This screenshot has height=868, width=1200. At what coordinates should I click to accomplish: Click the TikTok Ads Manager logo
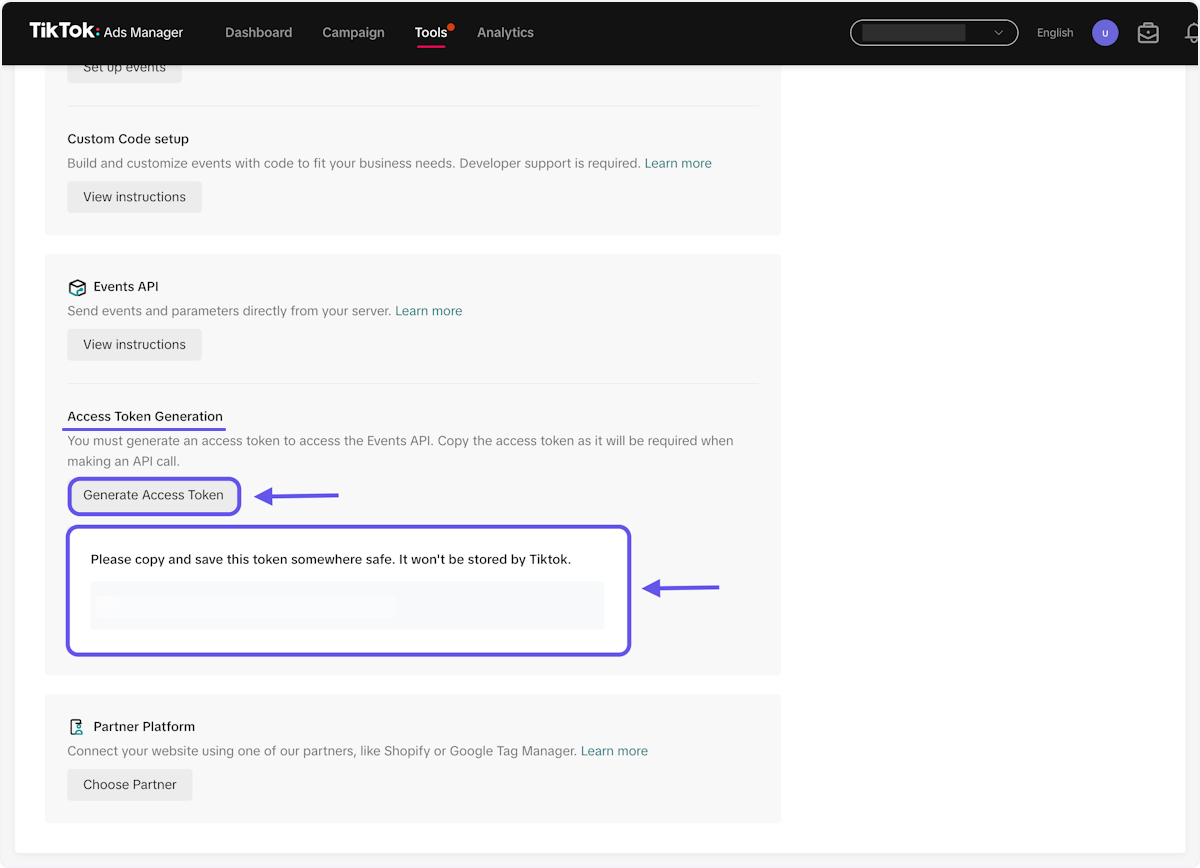tap(106, 32)
